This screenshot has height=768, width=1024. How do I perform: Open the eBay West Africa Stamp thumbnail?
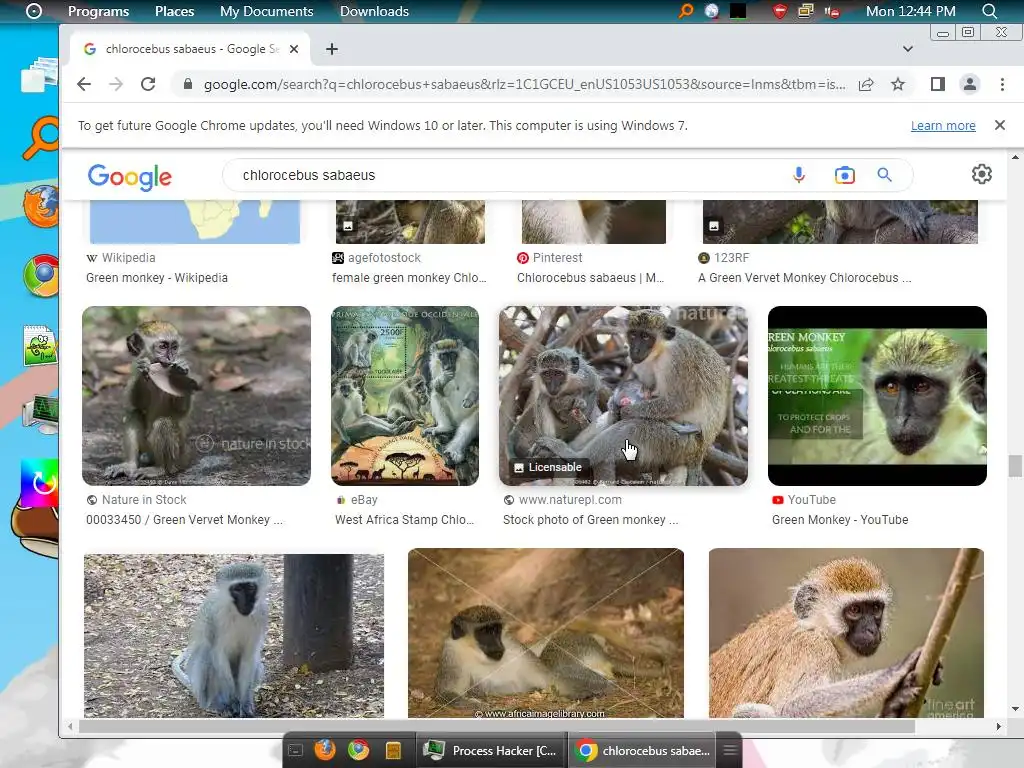405,396
